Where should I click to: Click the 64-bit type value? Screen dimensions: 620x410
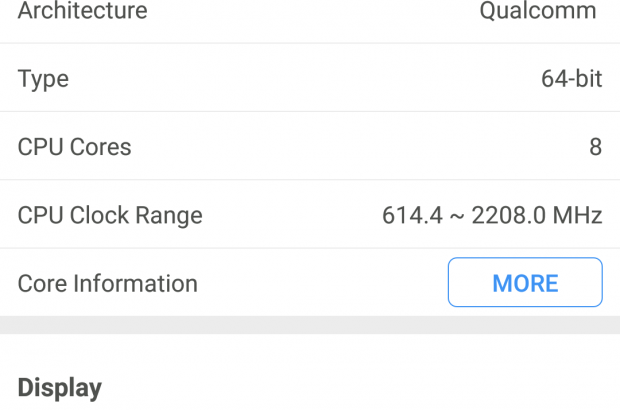571,78
